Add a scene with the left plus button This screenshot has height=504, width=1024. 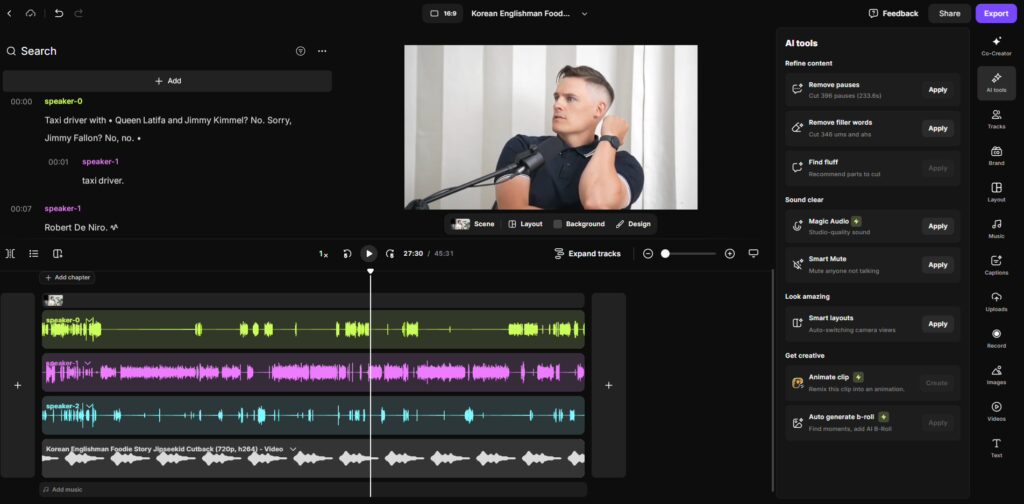point(18,385)
